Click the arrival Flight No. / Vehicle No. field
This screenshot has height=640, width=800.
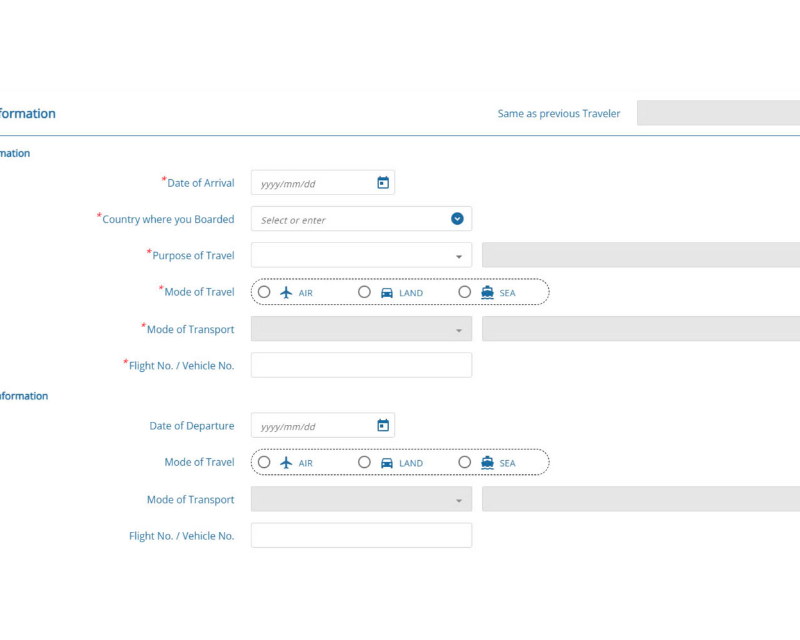pyautogui.click(x=361, y=365)
